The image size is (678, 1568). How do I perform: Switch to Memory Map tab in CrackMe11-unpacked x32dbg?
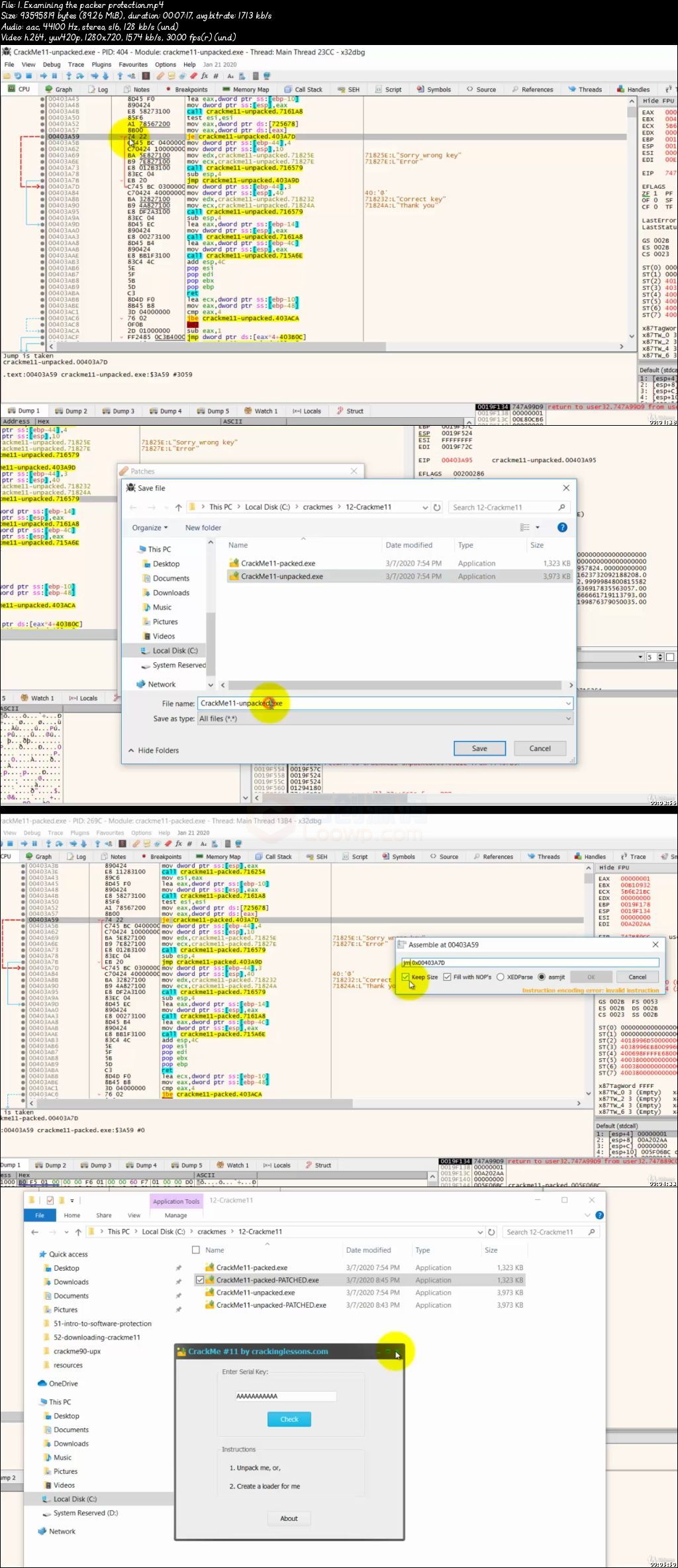(246, 89)
